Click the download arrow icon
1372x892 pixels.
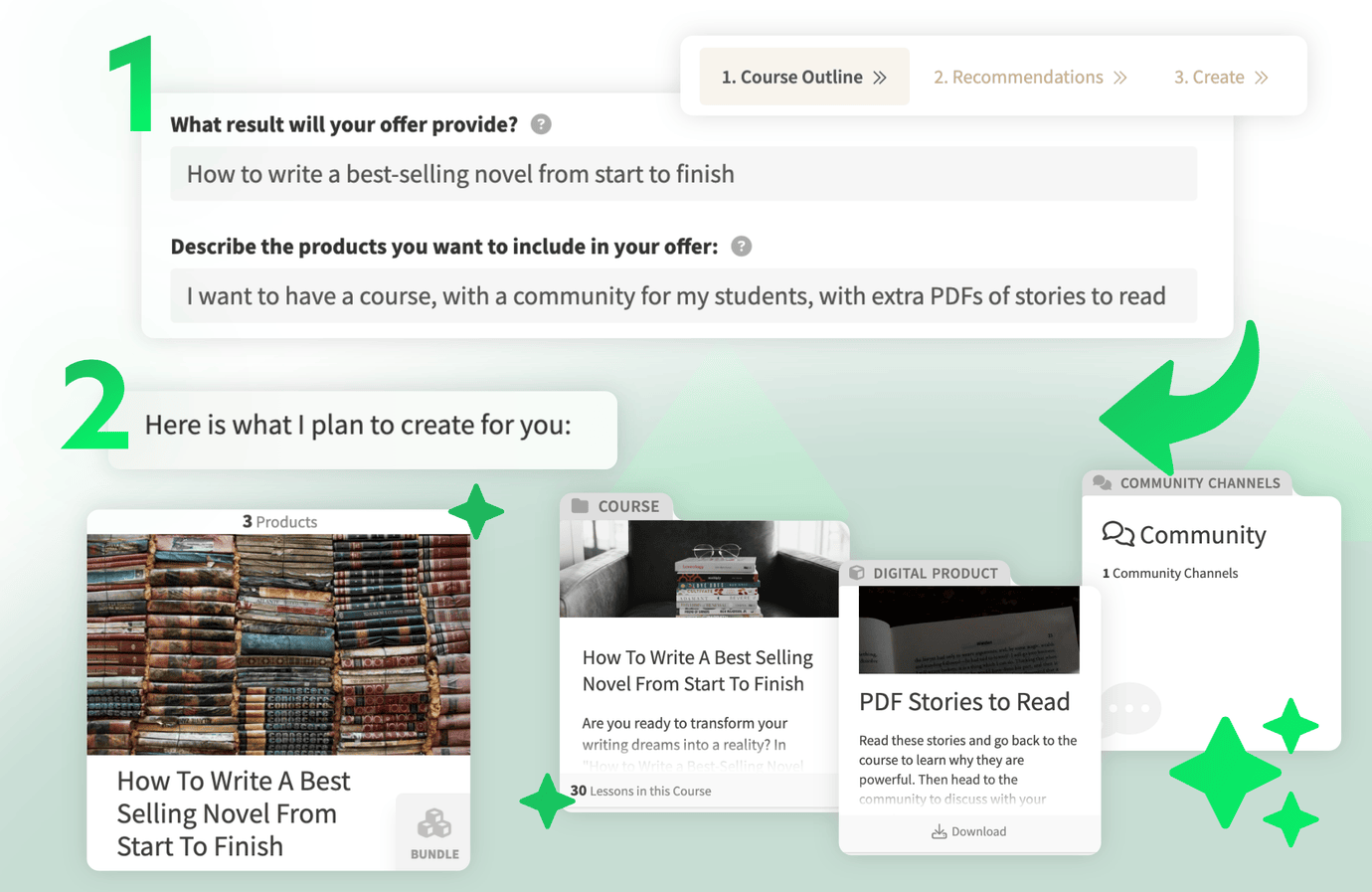click(939, 831)
